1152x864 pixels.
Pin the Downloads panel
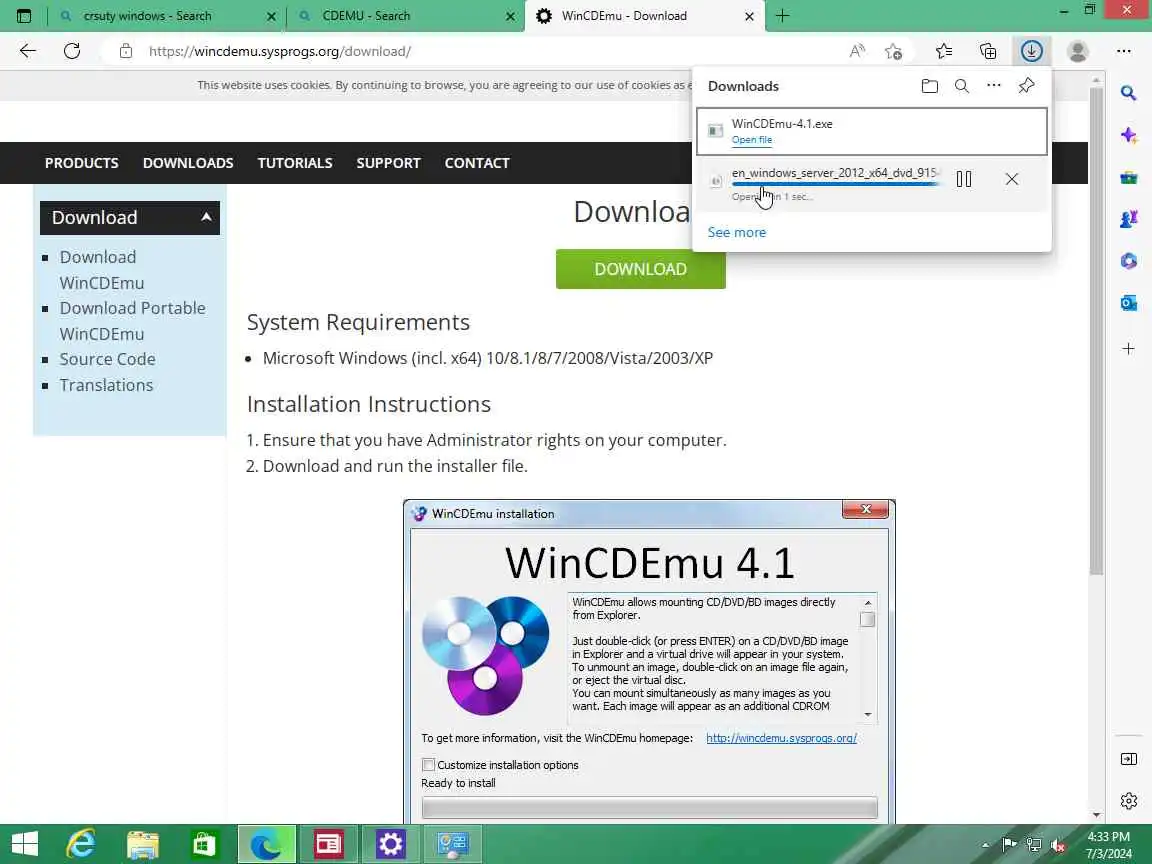point(1026,86)
